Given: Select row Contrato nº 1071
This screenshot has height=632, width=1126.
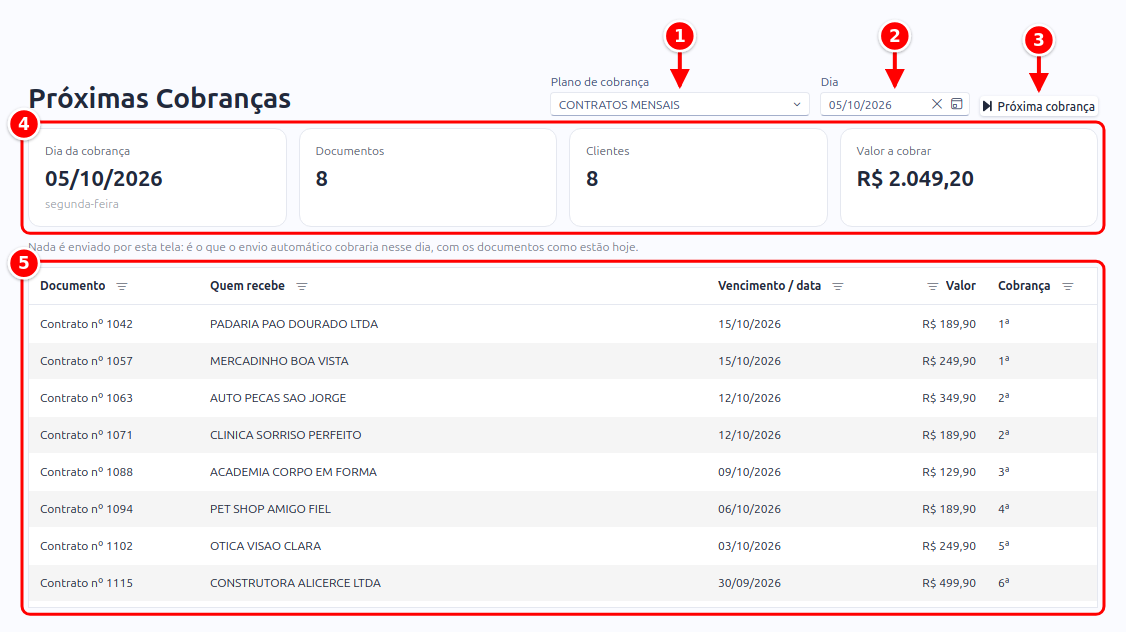Looking at the screenshot, I should (563, 435).
